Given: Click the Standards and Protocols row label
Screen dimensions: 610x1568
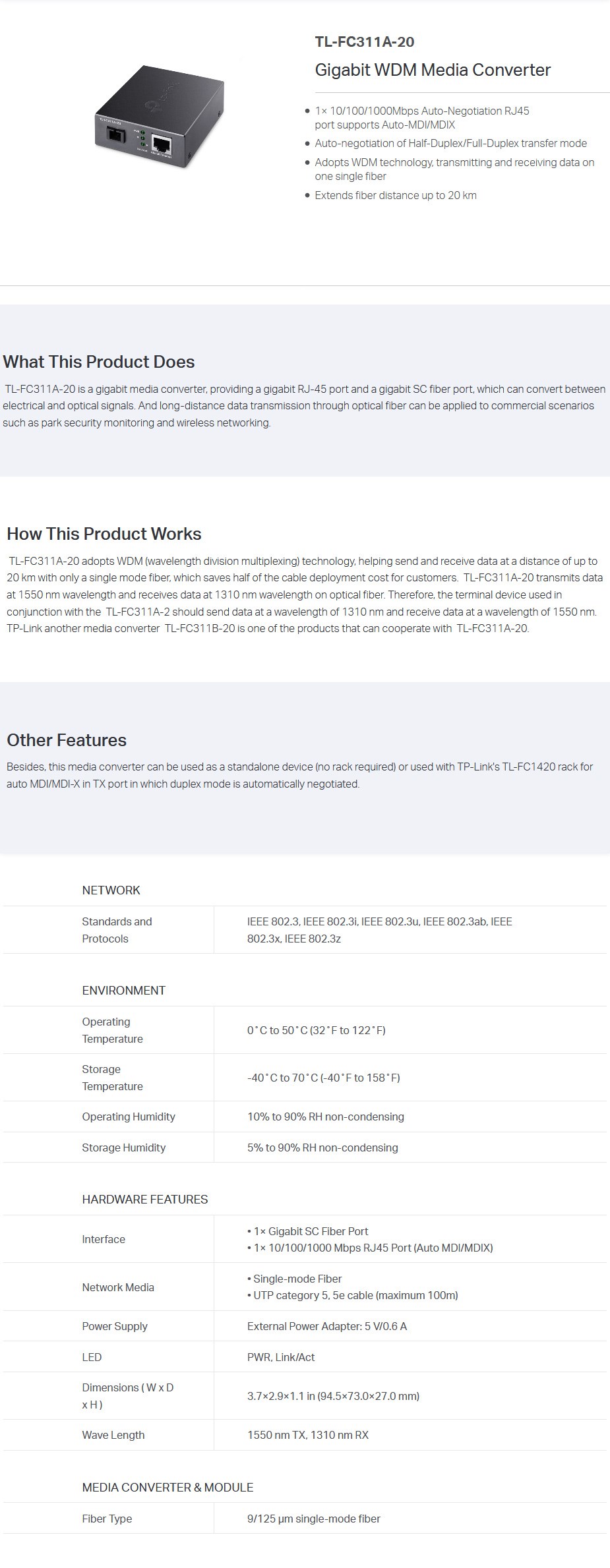Looking at the screenshot, I should 117,930.
